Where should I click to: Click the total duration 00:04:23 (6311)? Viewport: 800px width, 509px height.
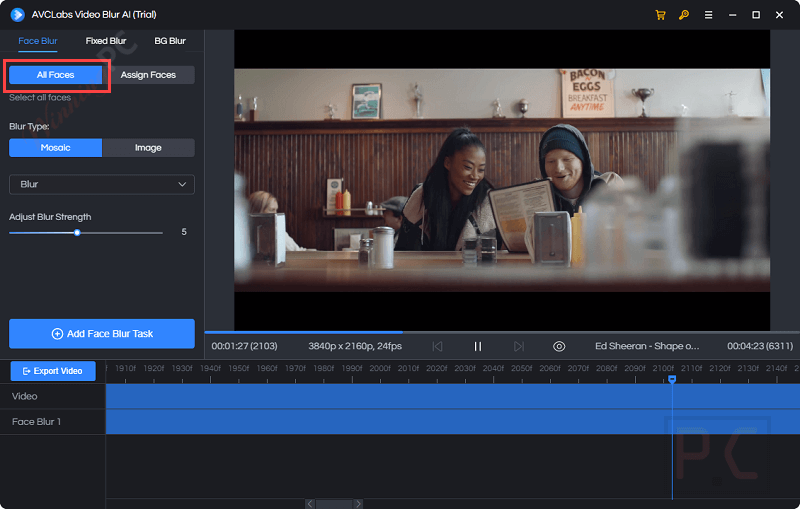760,346
